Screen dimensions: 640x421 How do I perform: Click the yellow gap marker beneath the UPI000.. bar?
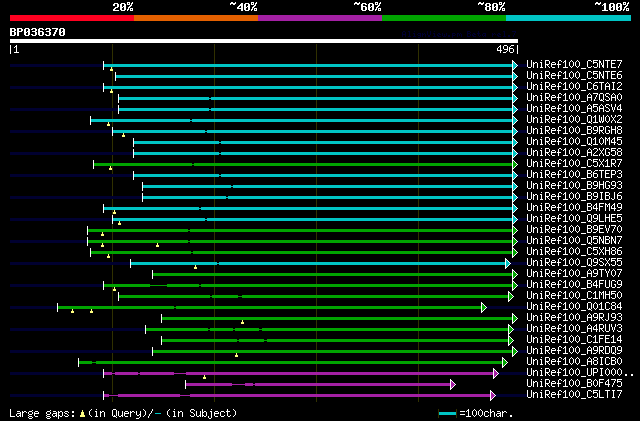[x=204, y=377]
